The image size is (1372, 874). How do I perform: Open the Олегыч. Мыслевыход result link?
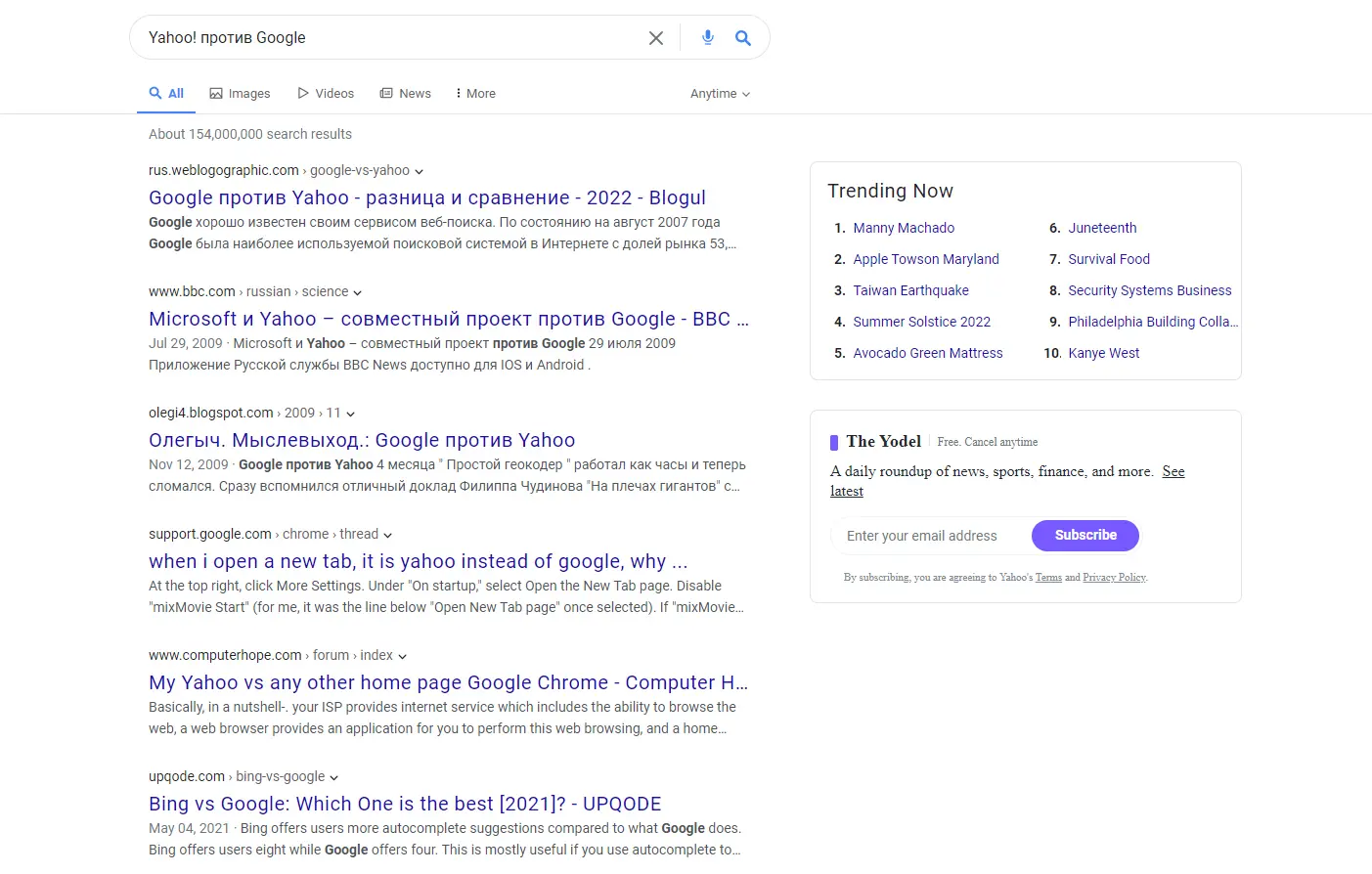(362, 440)
